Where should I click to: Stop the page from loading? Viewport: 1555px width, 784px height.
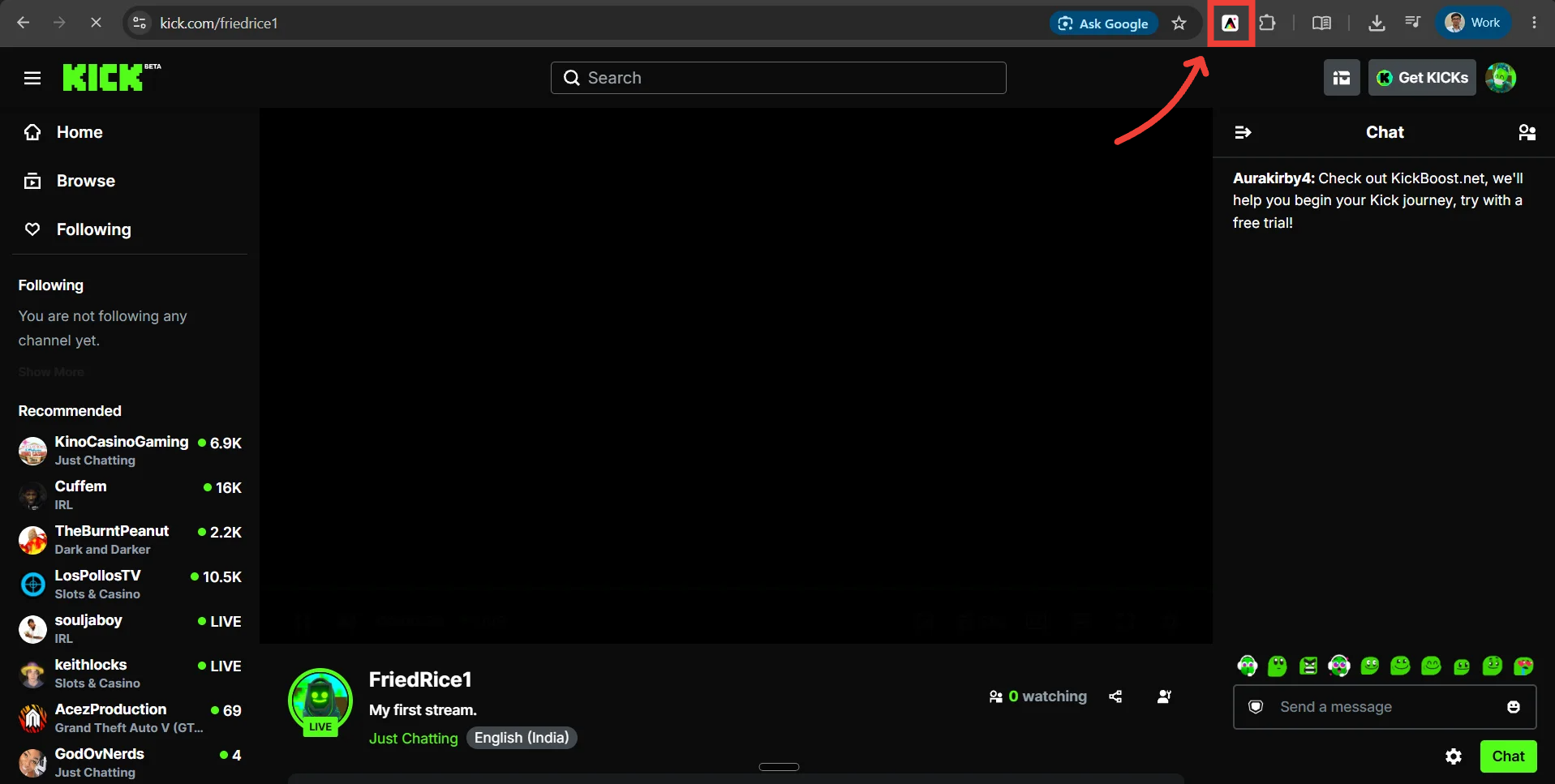(96, 23)
